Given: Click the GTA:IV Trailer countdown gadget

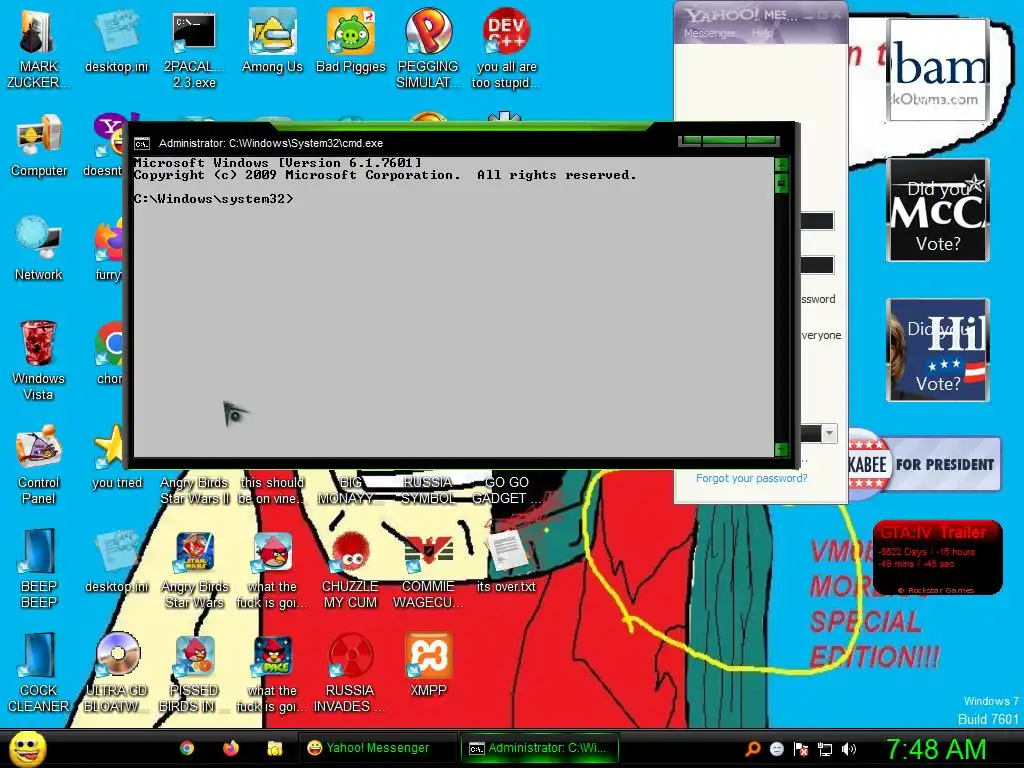Looking at the screenshot, I should click(937, 557).
